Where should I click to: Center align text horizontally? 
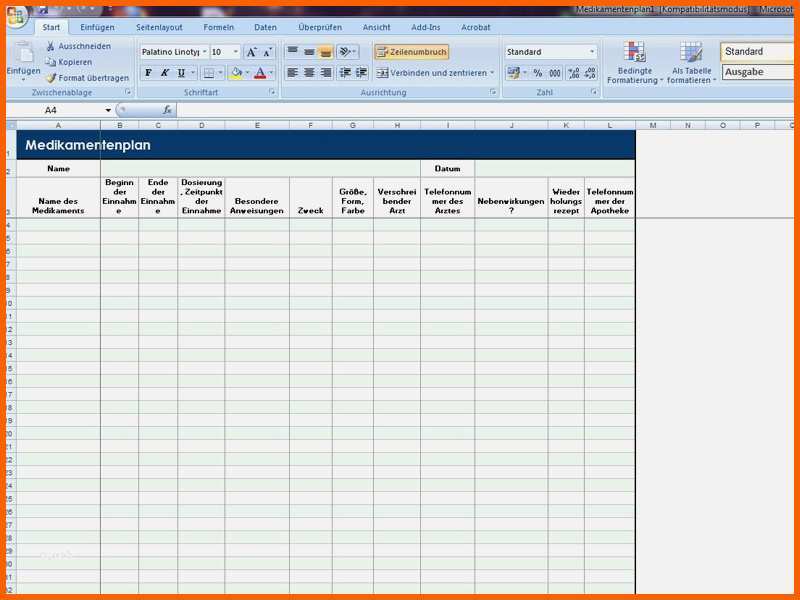[x=309, y=73]
